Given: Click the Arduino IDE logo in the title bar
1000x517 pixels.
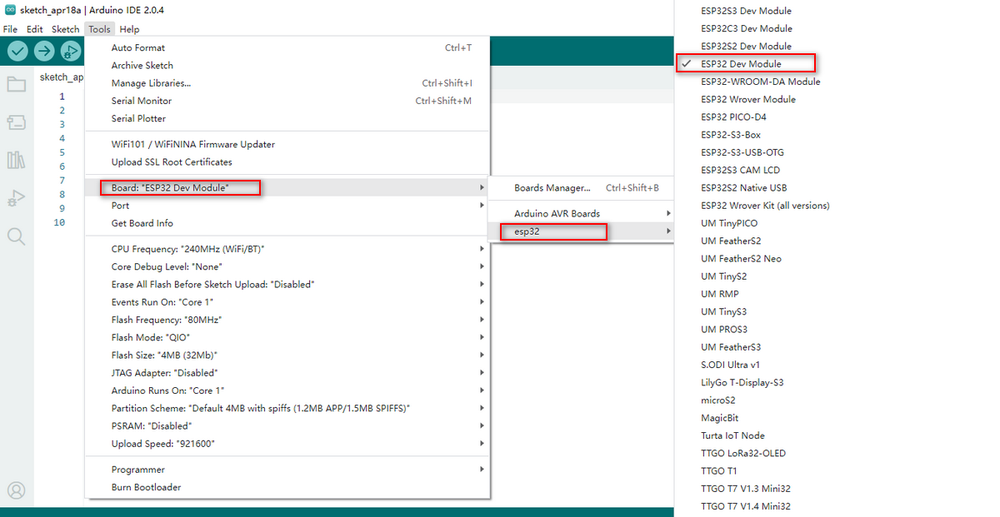Looking at the screenshot, I should tap(10, 10).
